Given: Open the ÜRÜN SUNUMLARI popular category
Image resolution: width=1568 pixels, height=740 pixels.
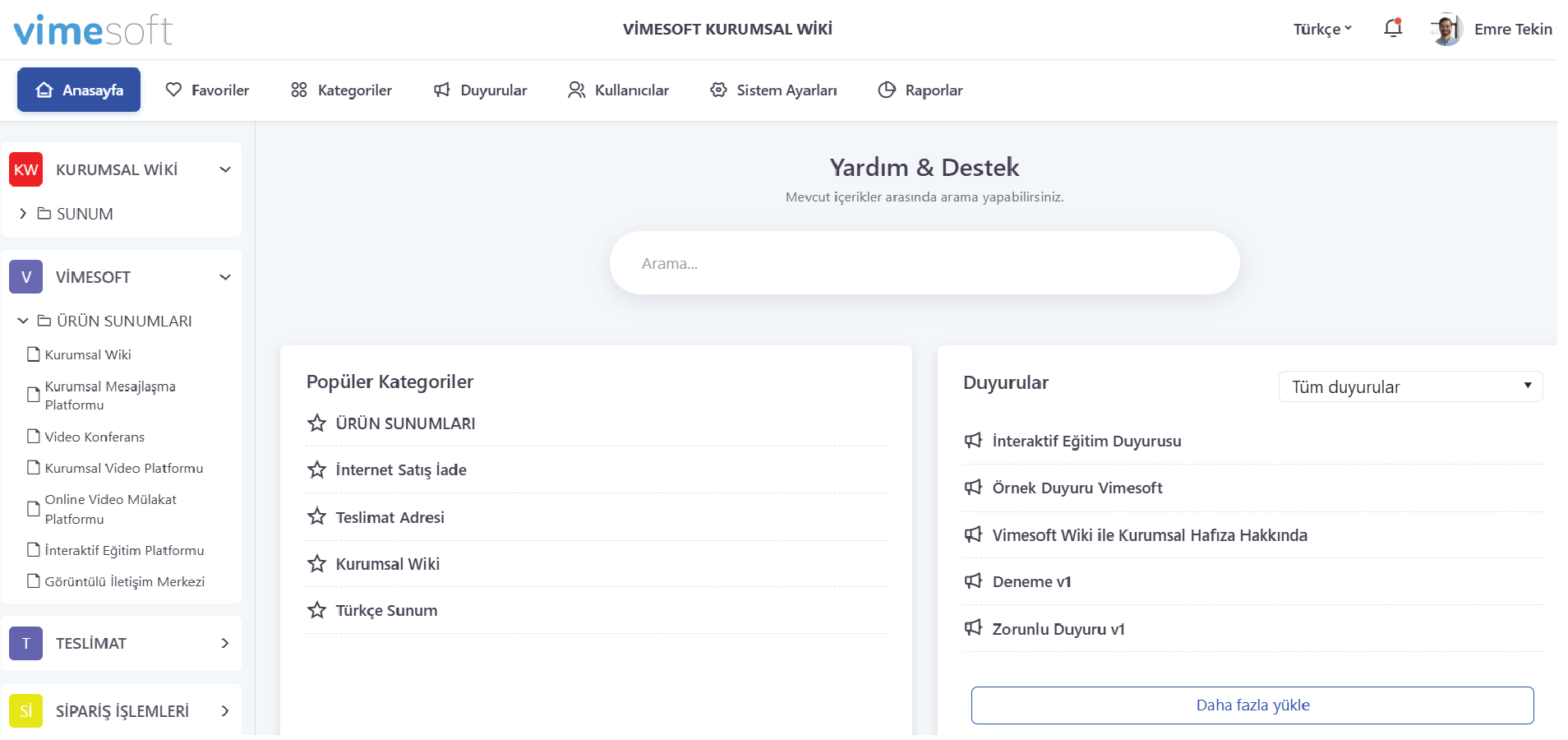Looking at the screenshot, I should [406, 423].
